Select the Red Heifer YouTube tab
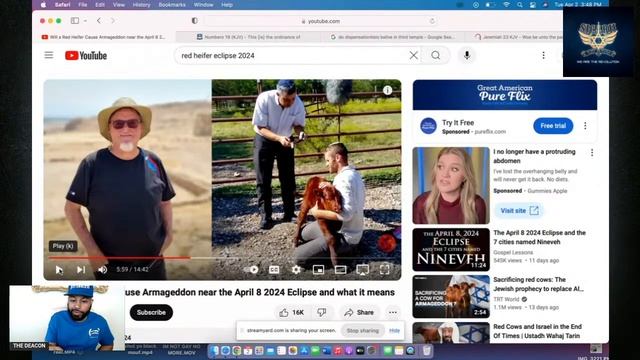 click(104, 37)
